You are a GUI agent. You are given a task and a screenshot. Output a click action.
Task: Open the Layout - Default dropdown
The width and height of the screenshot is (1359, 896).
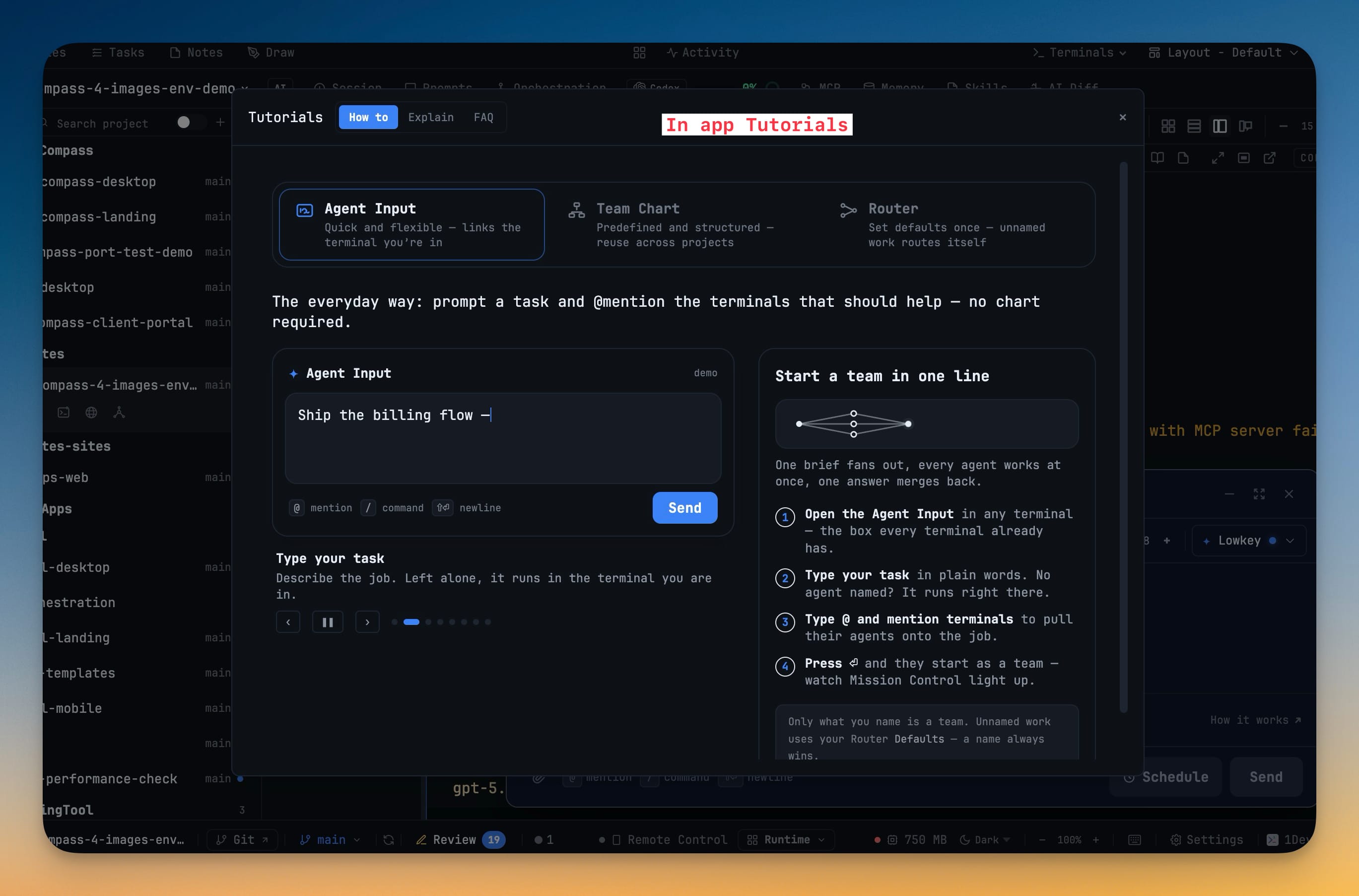(1223, 53)
